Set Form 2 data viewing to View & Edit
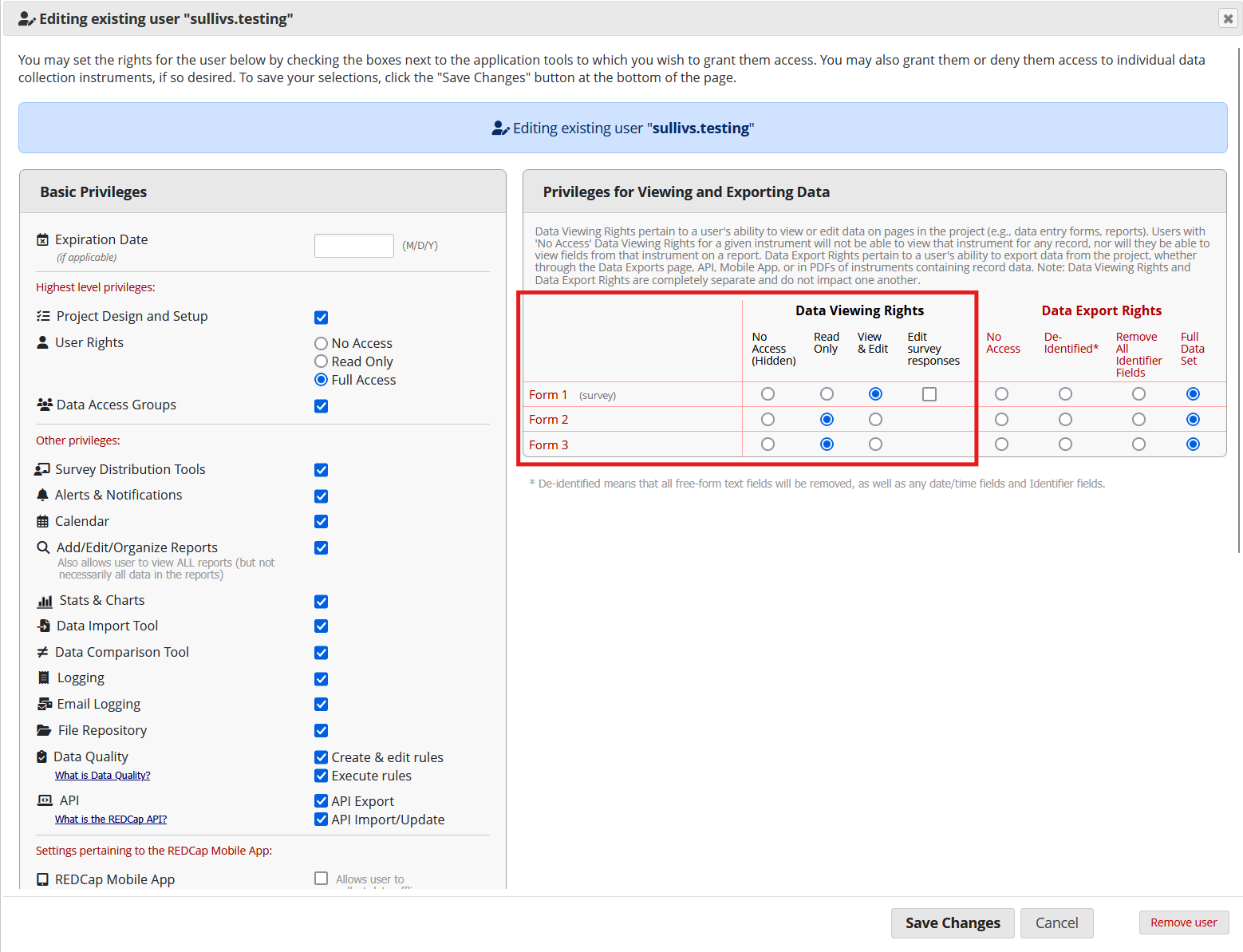The height and width of the screenshot is (952, 1243). (x=875, y=419)
